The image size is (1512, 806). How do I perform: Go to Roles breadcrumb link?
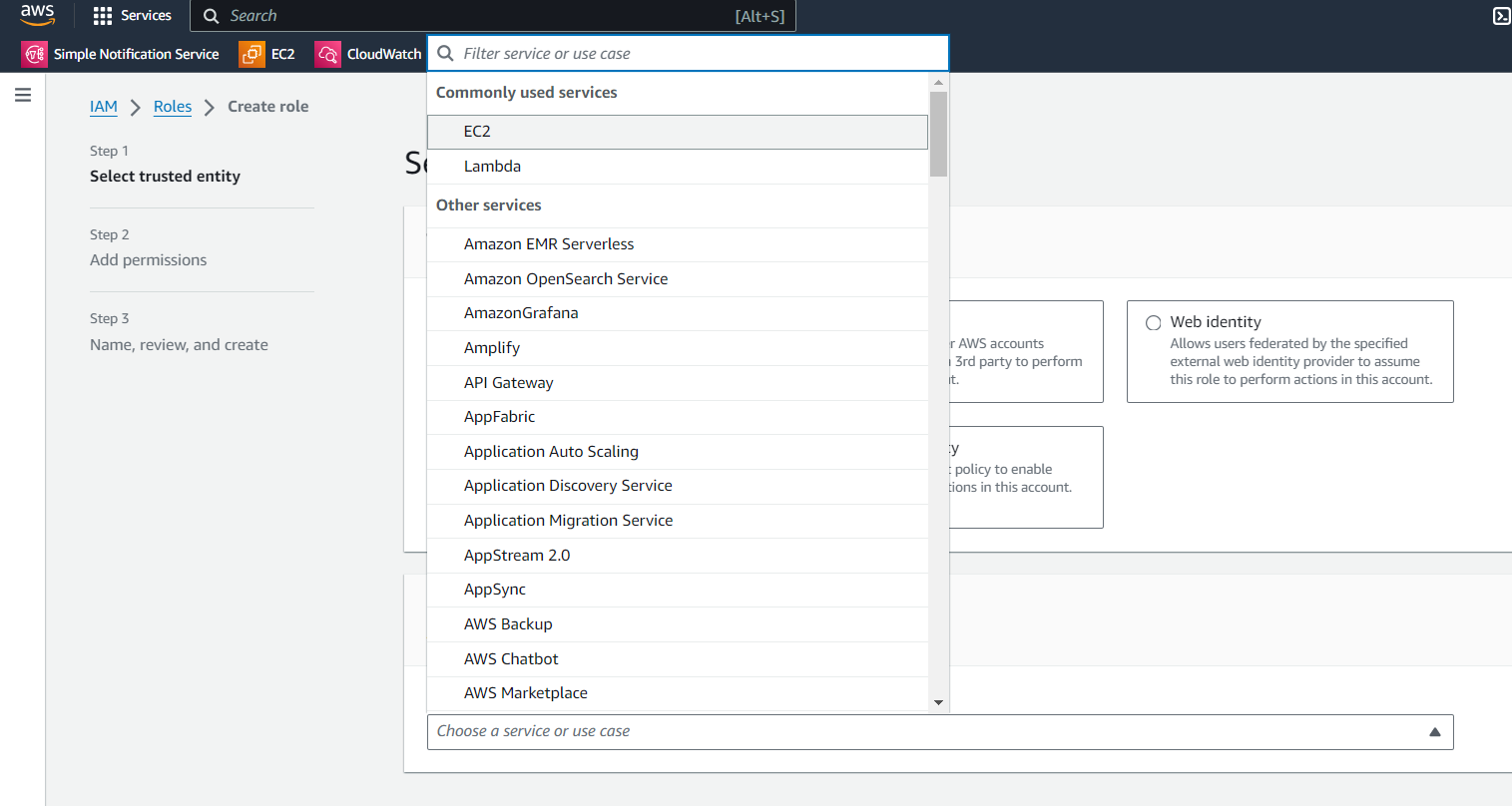(173, 107)
